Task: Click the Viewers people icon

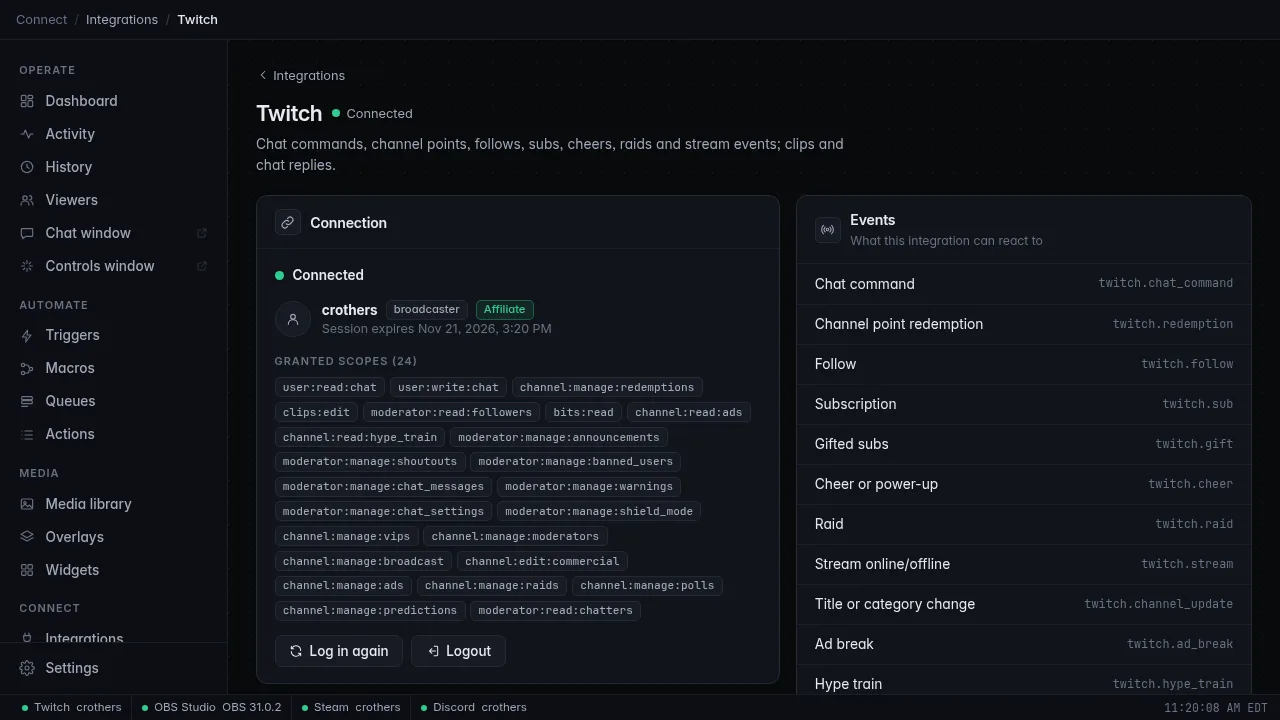Action: click(27, 200)
